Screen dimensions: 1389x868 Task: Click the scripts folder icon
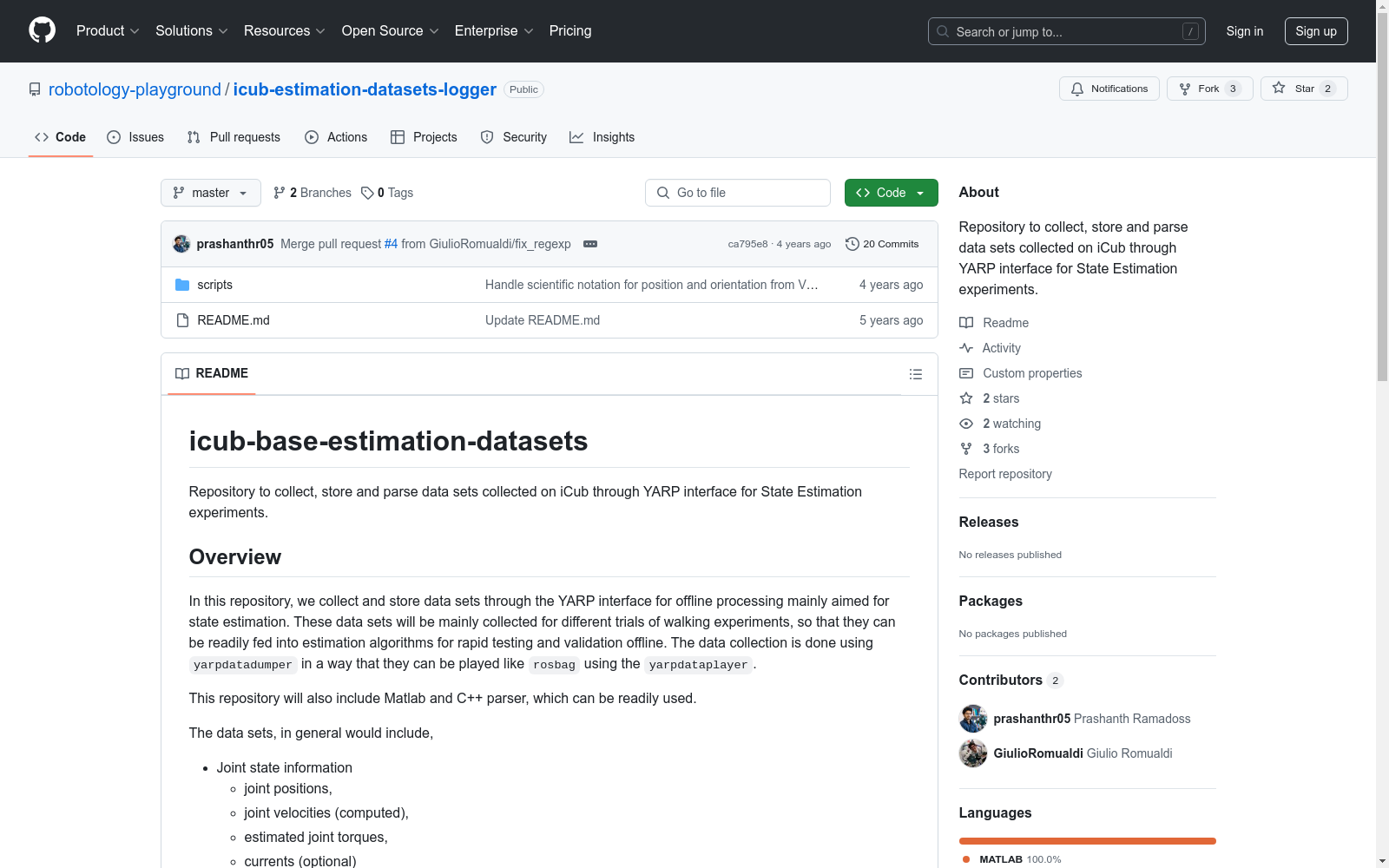tap(182, 285)
